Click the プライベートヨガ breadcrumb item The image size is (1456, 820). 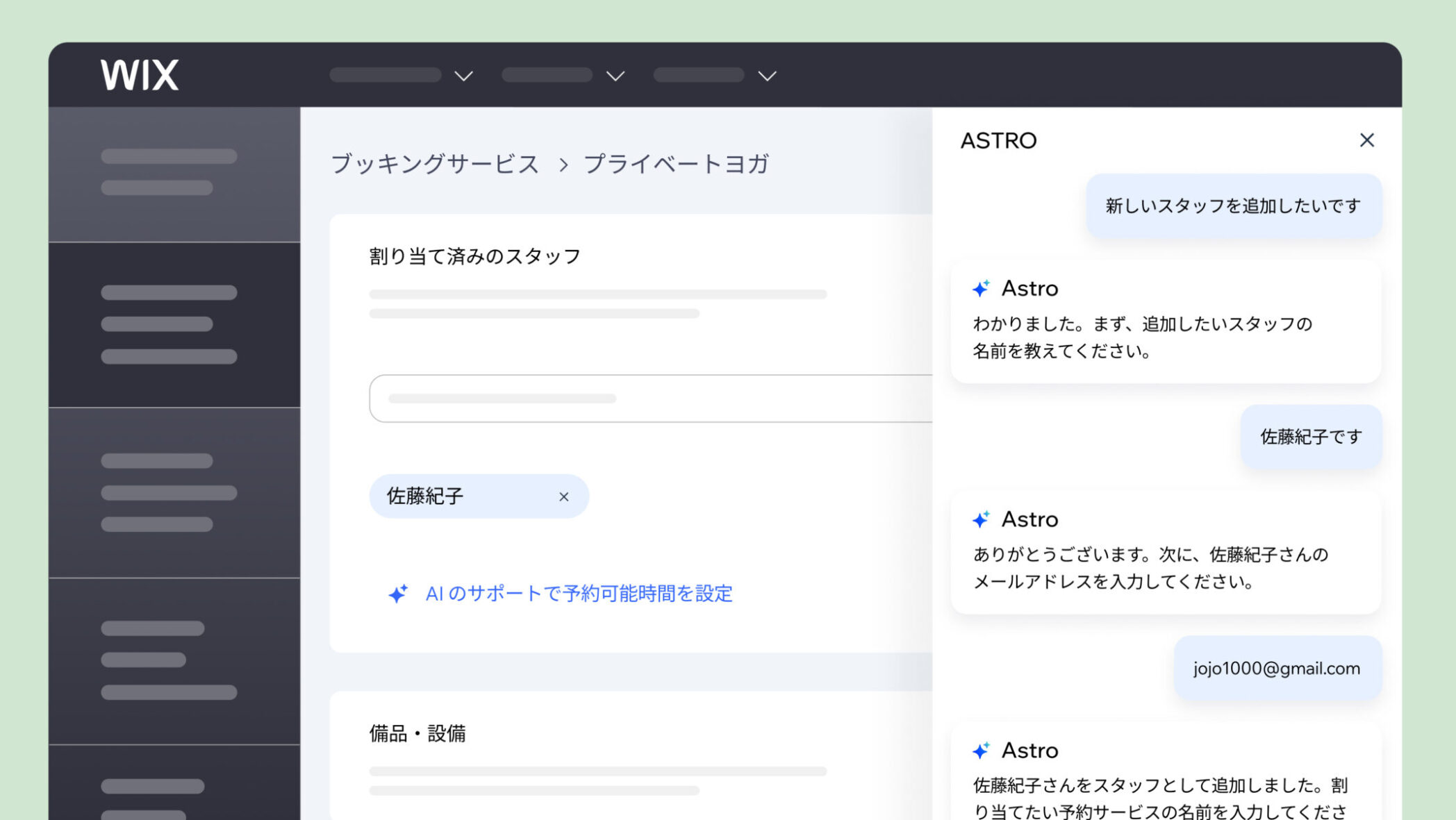[676, 164]
